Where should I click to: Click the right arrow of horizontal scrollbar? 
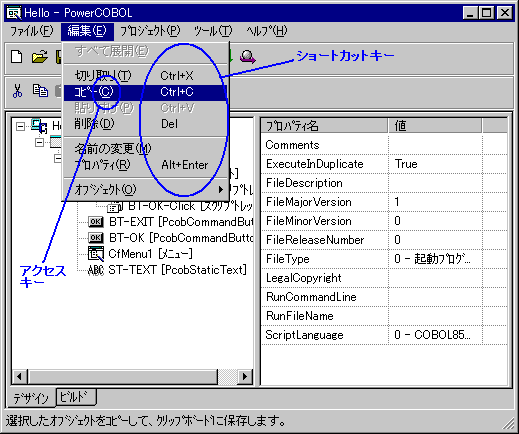(x=245, y=377)
